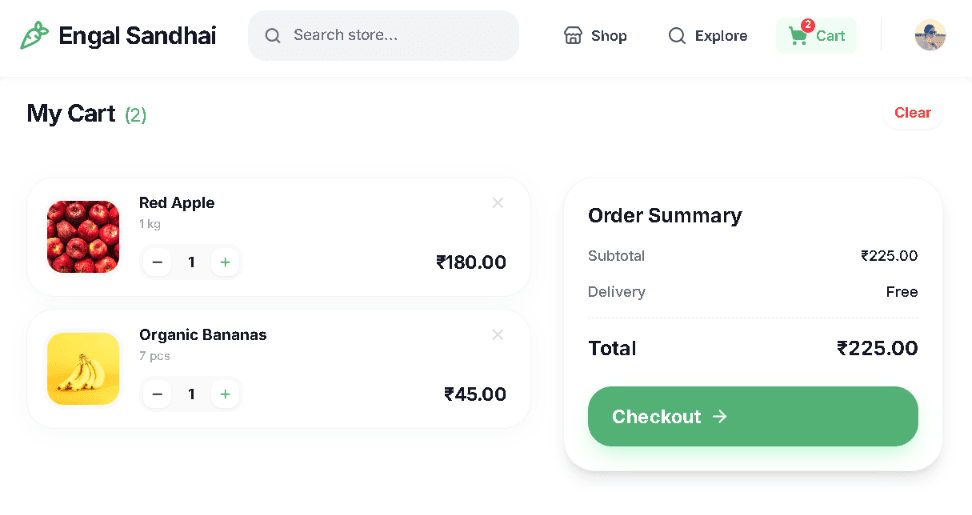Proceed with the Checkout button
Screen dimensions: 972x515
(x=753, y=416)
